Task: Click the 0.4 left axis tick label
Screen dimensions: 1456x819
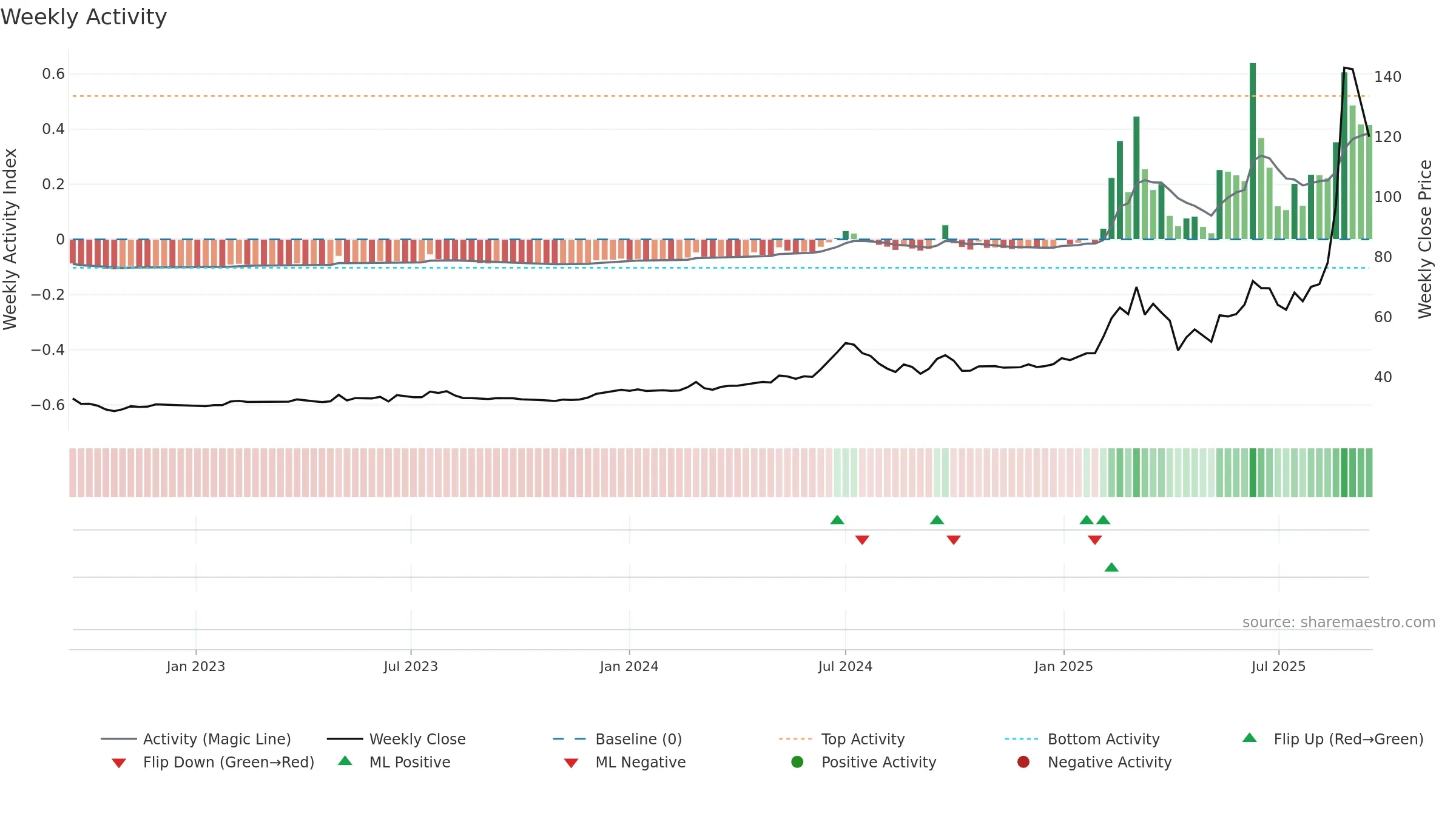Action: [53, 129]
